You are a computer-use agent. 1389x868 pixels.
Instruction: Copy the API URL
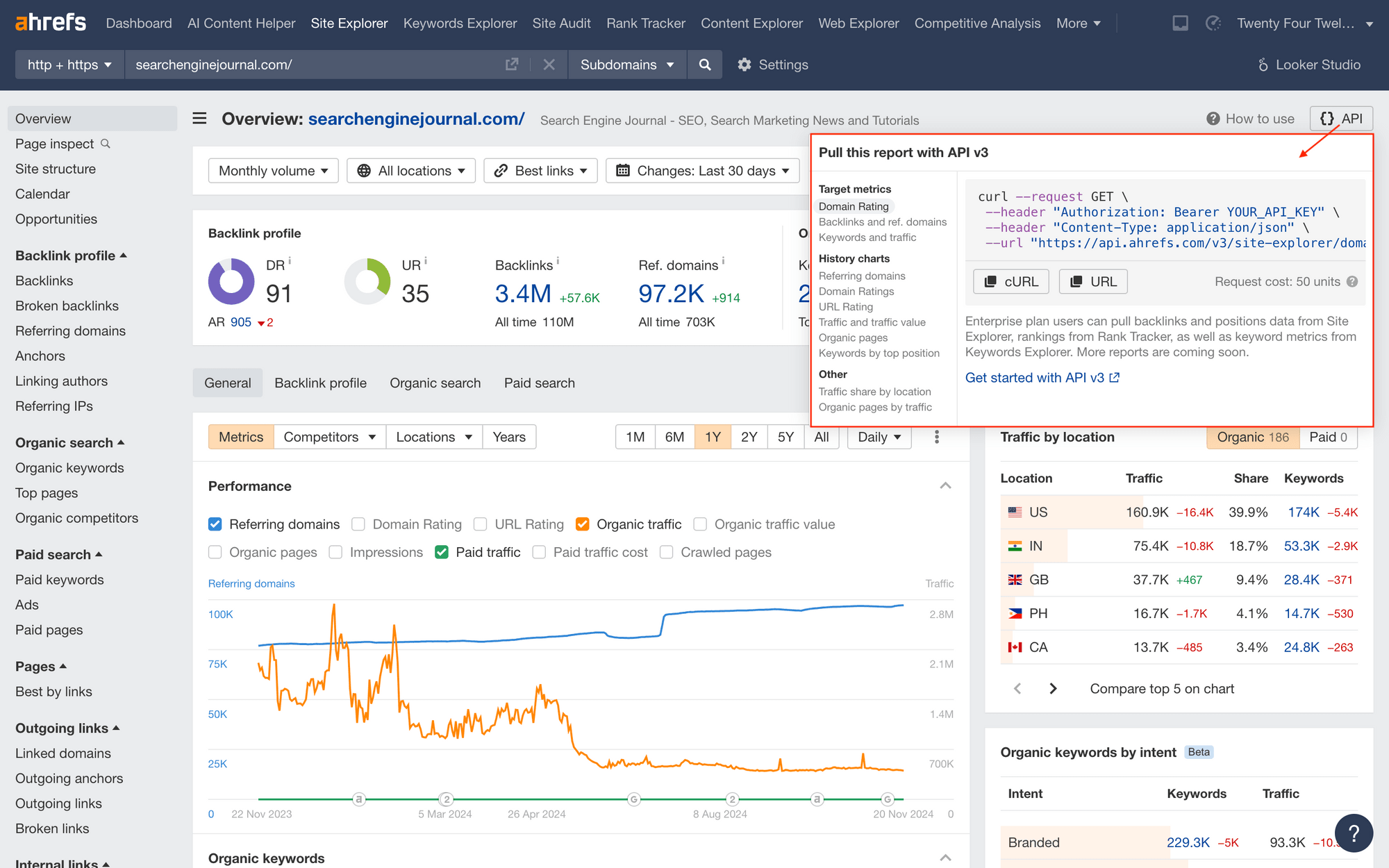click(1093, 282)
